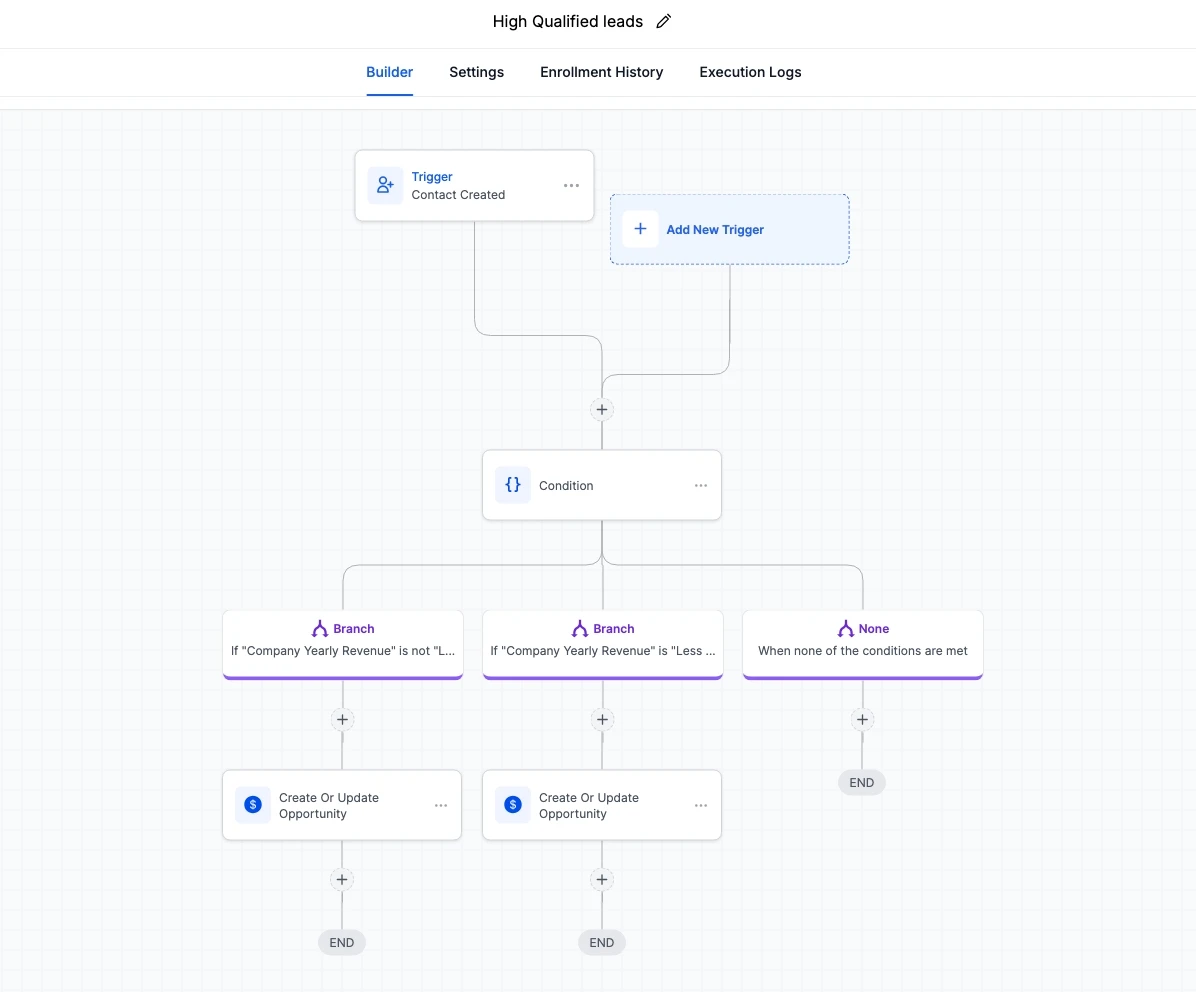Open the Trigger card's three-dot menu
1196x992 pixels.
tap(571, 185)
